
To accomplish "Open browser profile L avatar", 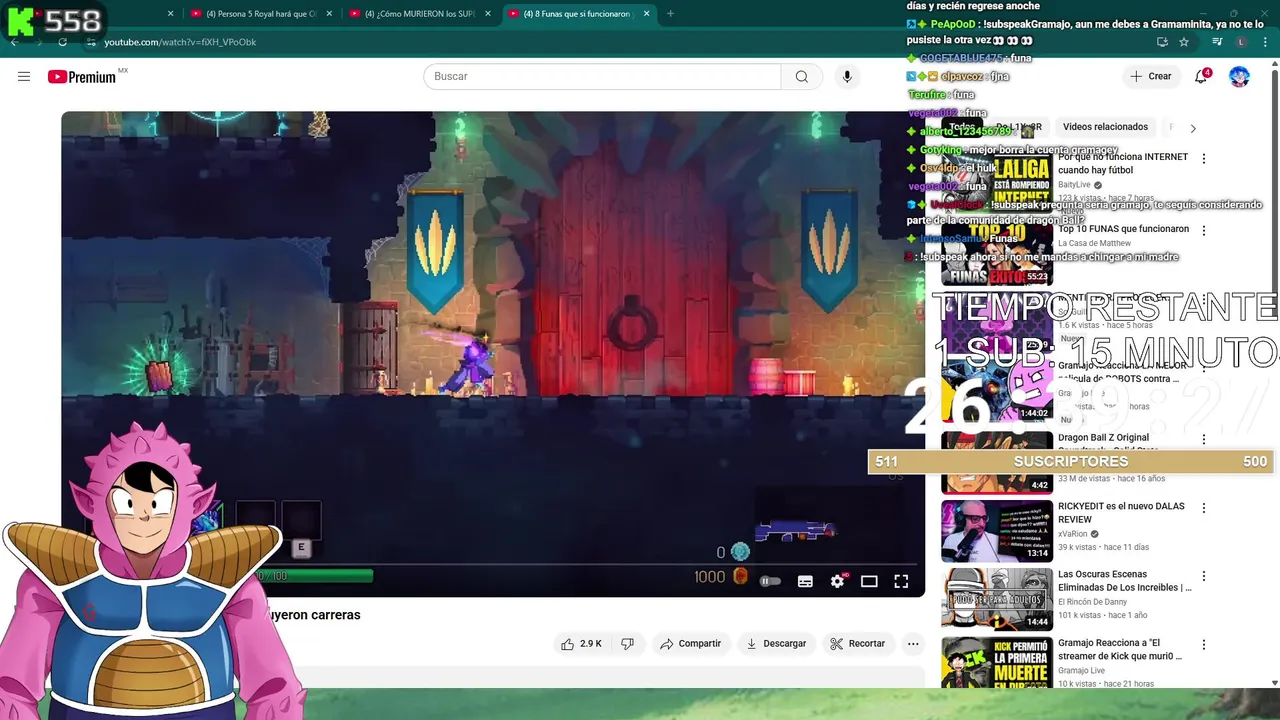I will (x=1241, y=42).
